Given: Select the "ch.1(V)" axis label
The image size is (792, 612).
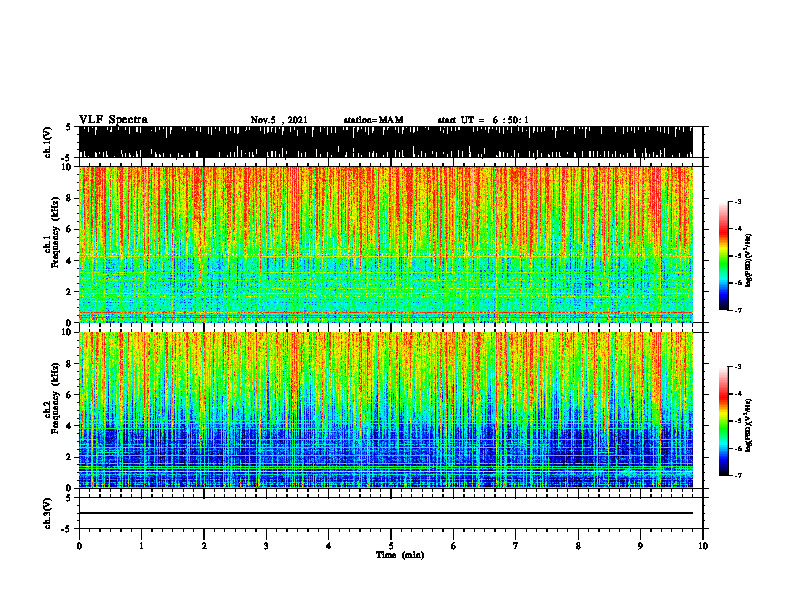Looking at the screenshot, I should (47, 143).
